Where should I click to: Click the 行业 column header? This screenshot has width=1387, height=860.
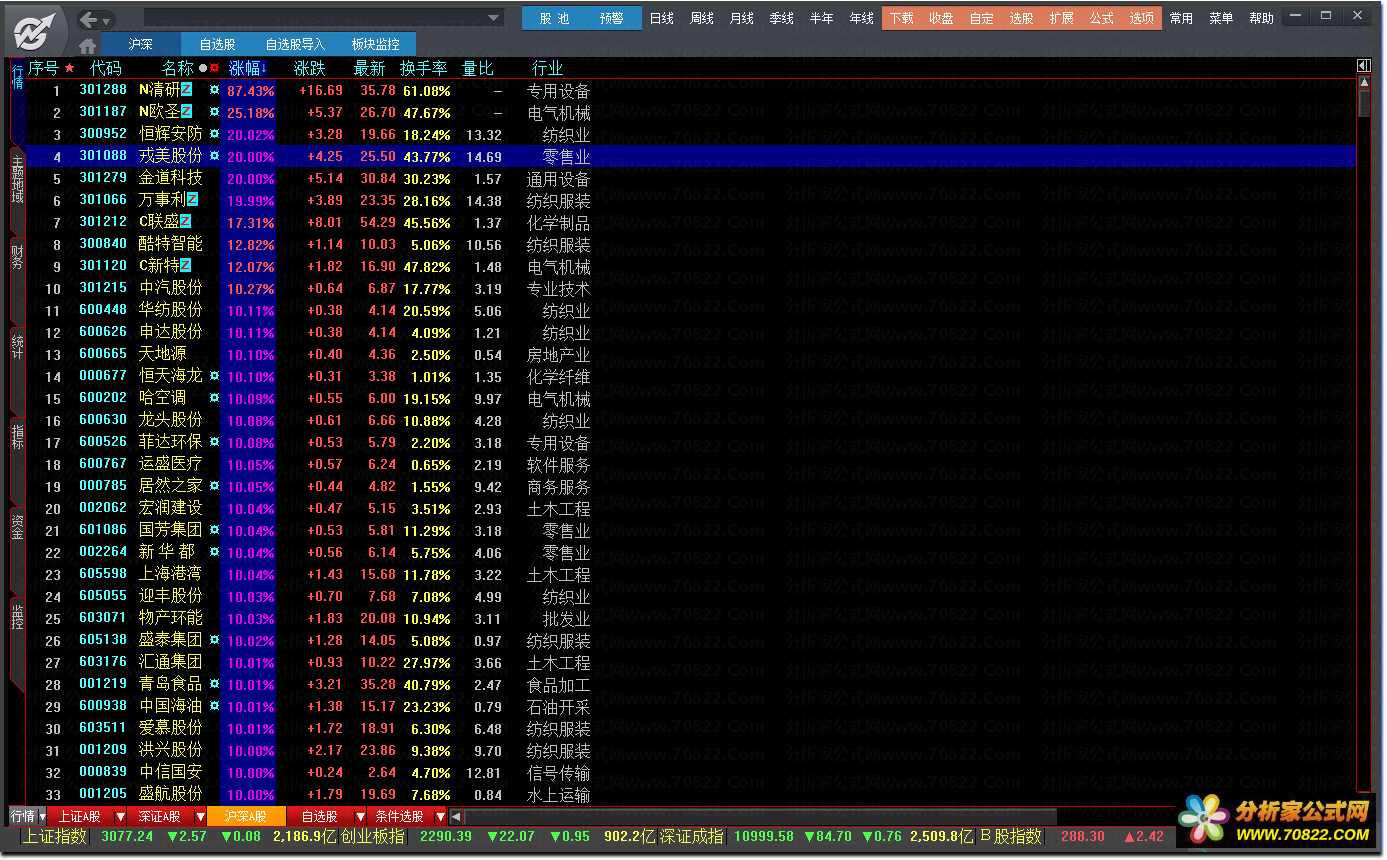tap(548, 68)
